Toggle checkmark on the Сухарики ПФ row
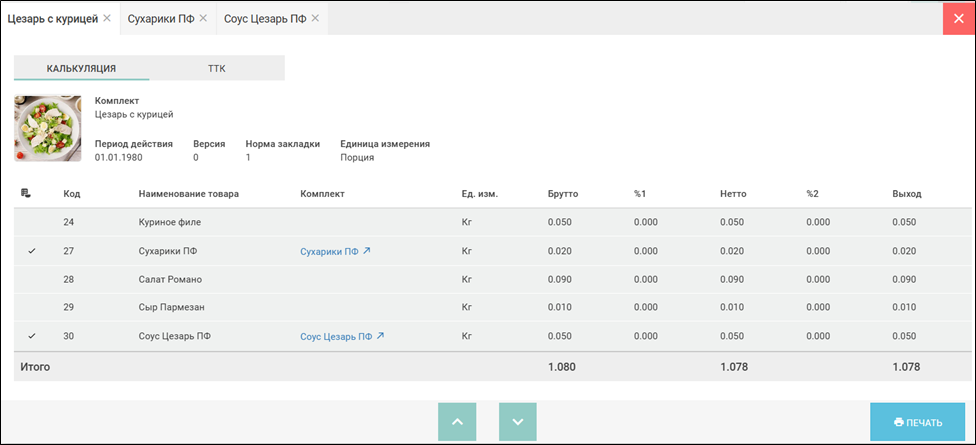976x445 pixels. [32, 251]
